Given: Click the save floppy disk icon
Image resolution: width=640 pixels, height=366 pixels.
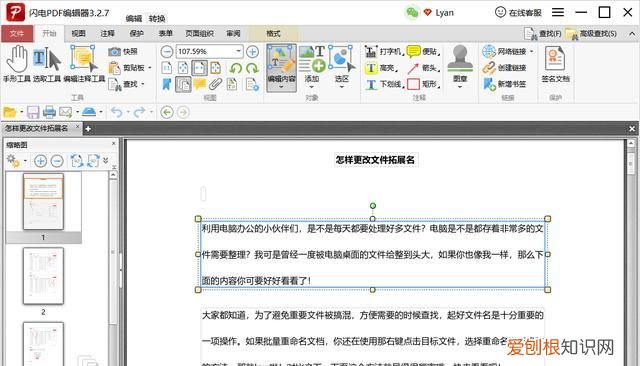Looking at the screenshot, I should tap(33, 112).
